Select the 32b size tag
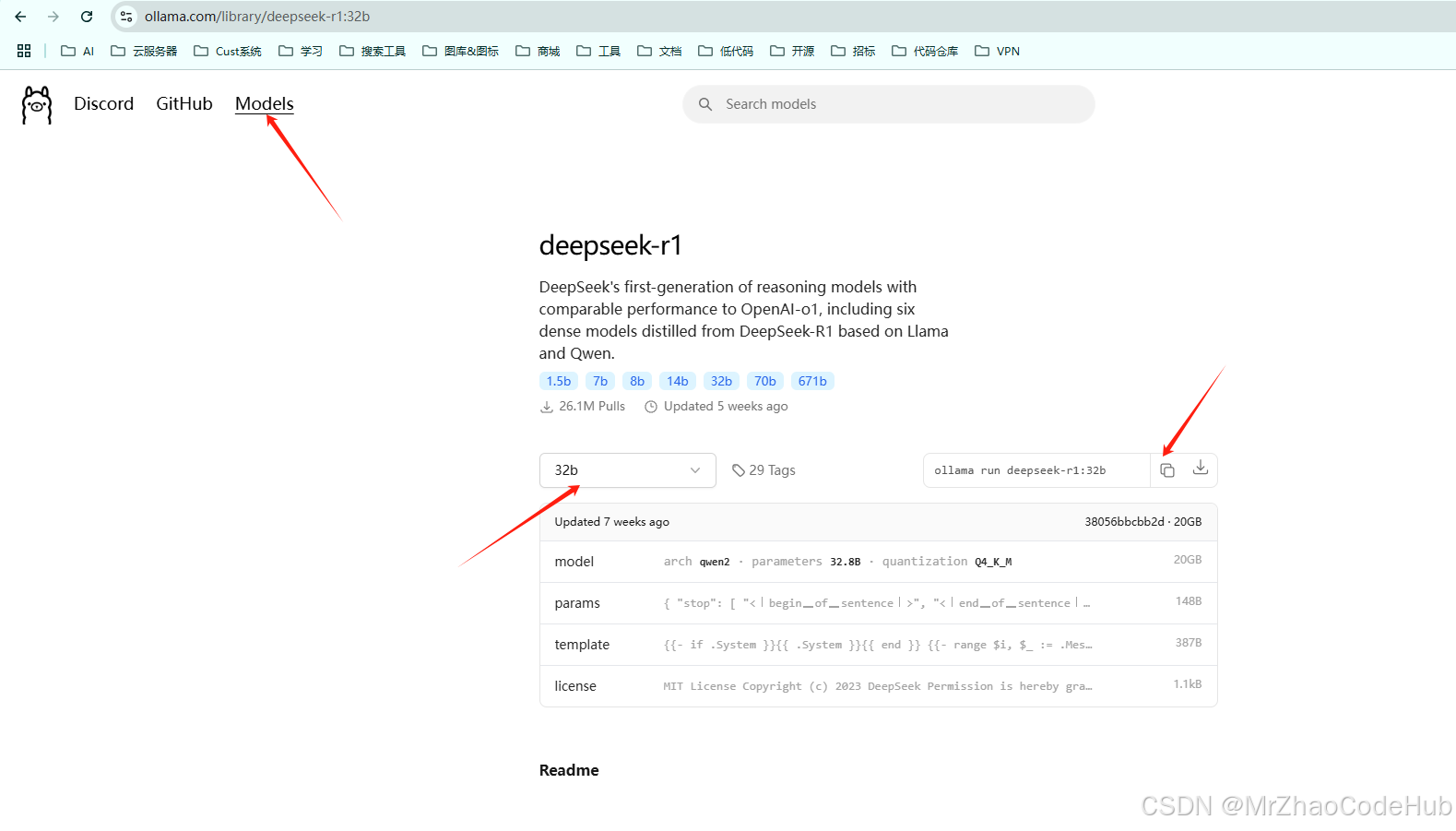This screenshot has width=1456, height=831. (721, 381)
